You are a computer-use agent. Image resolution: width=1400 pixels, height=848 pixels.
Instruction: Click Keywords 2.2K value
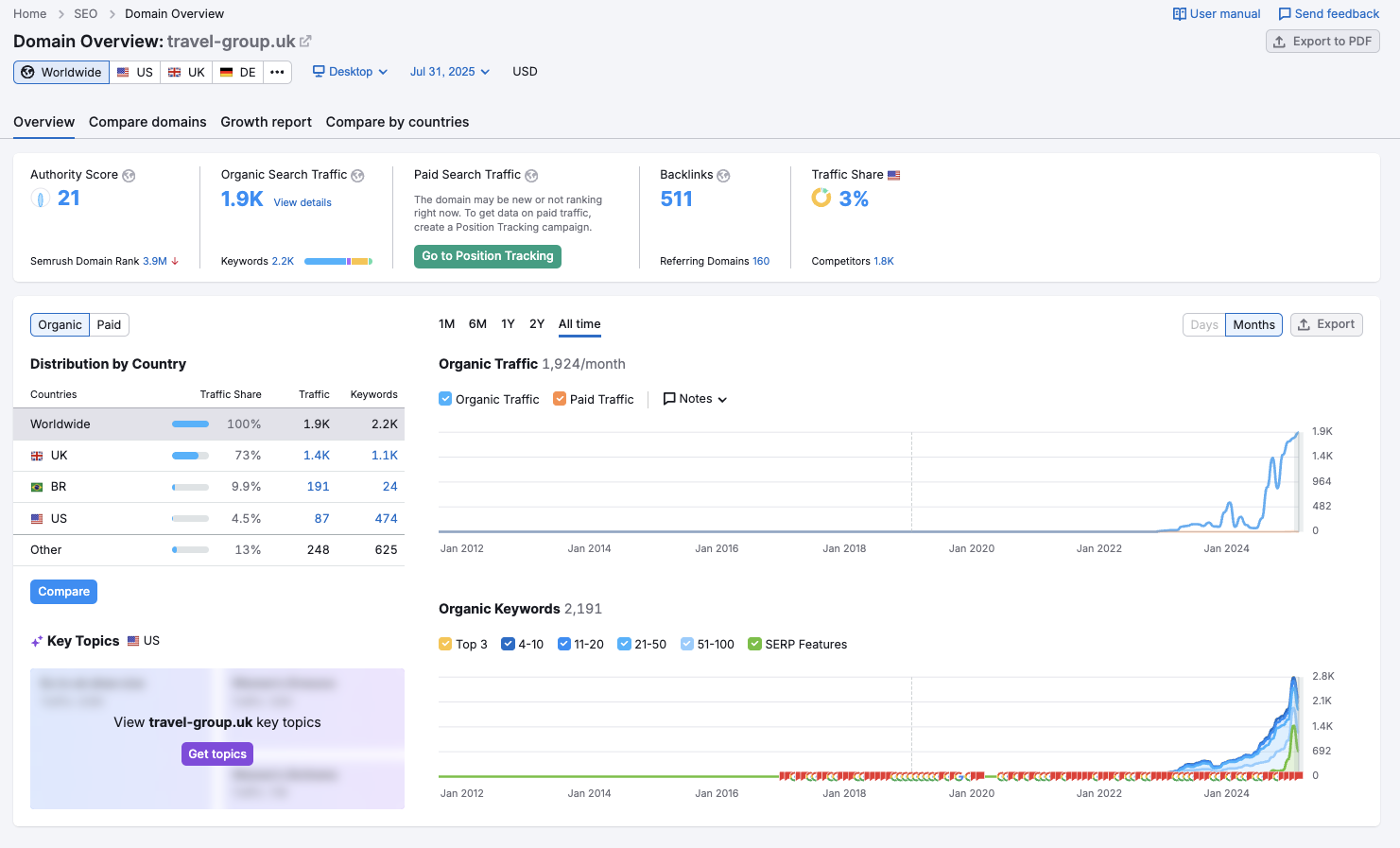283,261
